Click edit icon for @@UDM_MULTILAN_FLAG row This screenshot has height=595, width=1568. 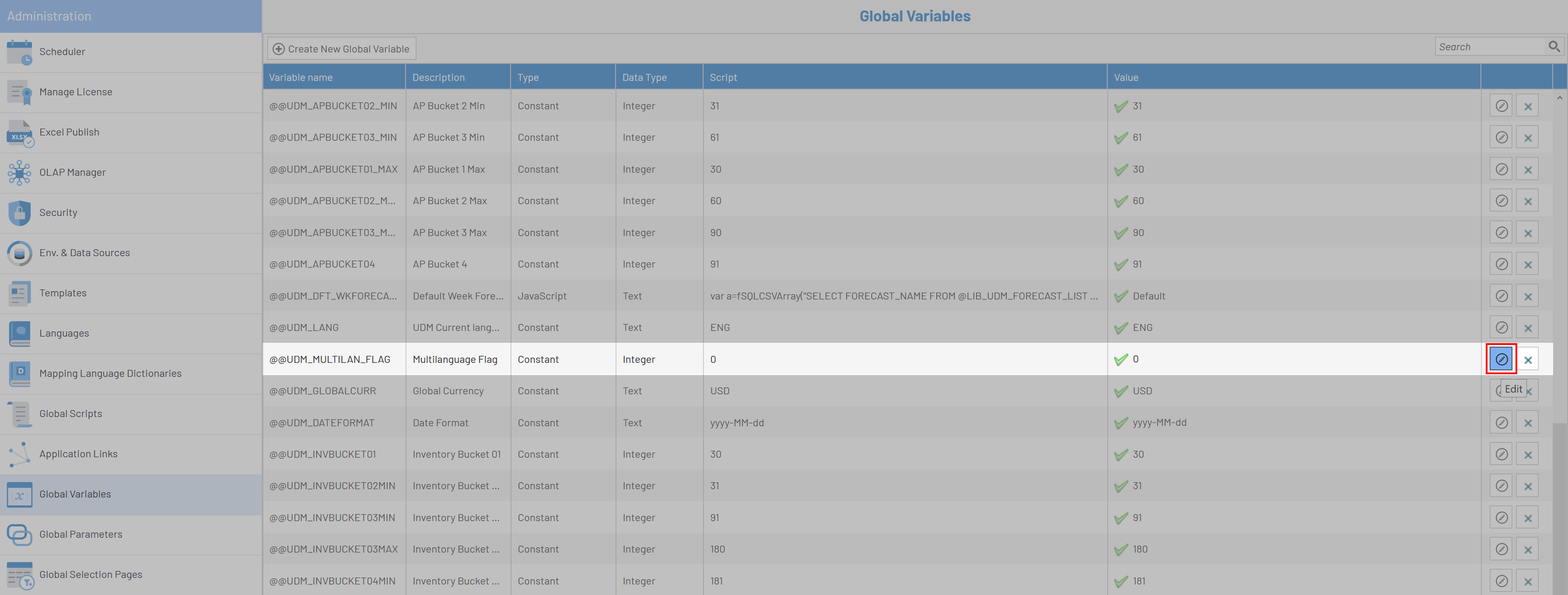[1501, 359]
